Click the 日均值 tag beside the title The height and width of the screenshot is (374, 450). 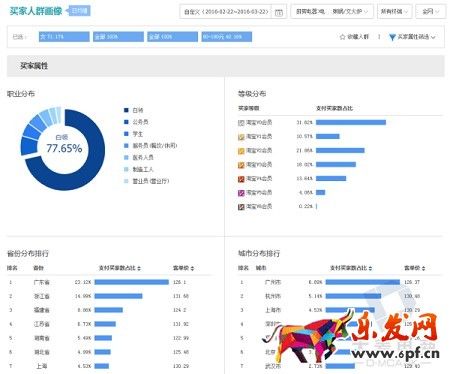[78, 11]
